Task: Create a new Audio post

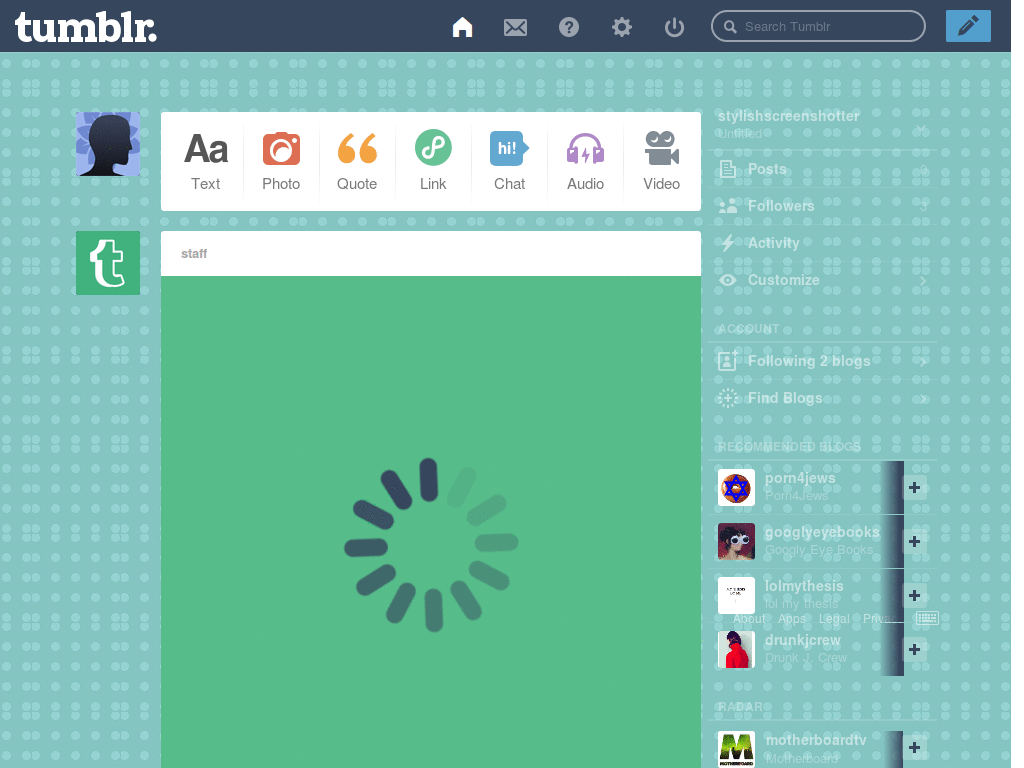Action: (x=585, y=161)
